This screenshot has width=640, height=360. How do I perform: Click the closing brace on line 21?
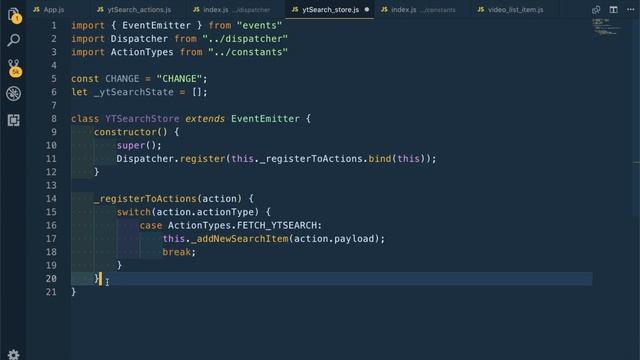73,292
